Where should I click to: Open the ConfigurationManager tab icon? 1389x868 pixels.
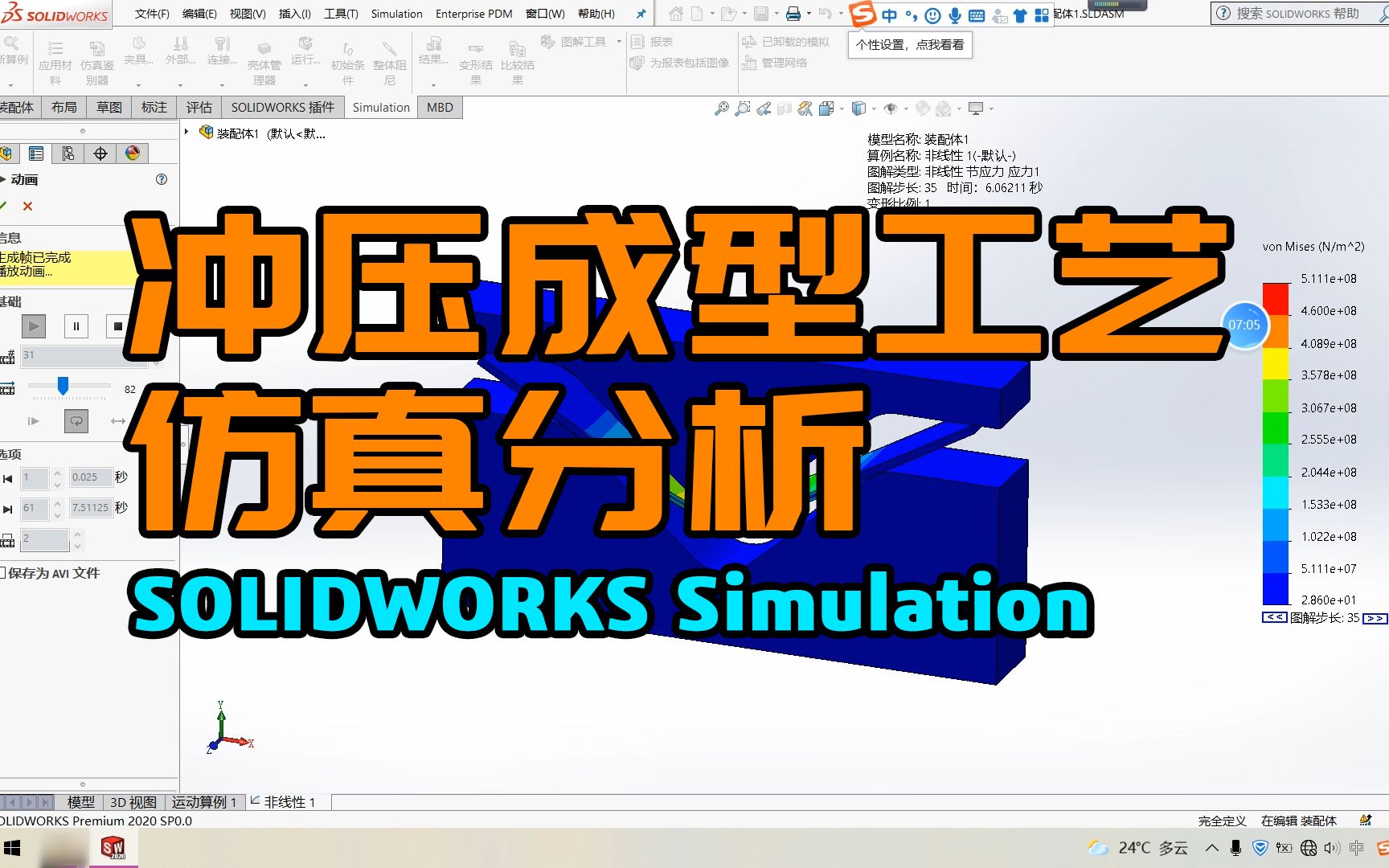(x=68, y=154)
